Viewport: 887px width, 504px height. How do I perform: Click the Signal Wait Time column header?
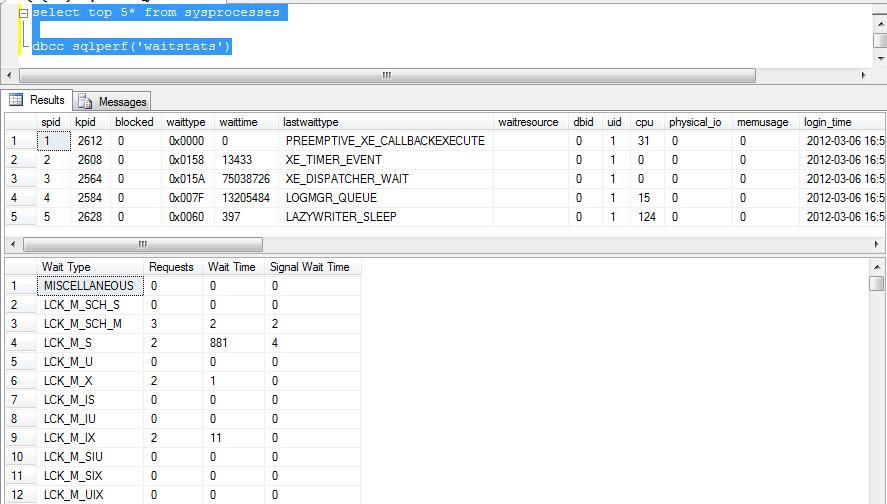coord(309,267)
